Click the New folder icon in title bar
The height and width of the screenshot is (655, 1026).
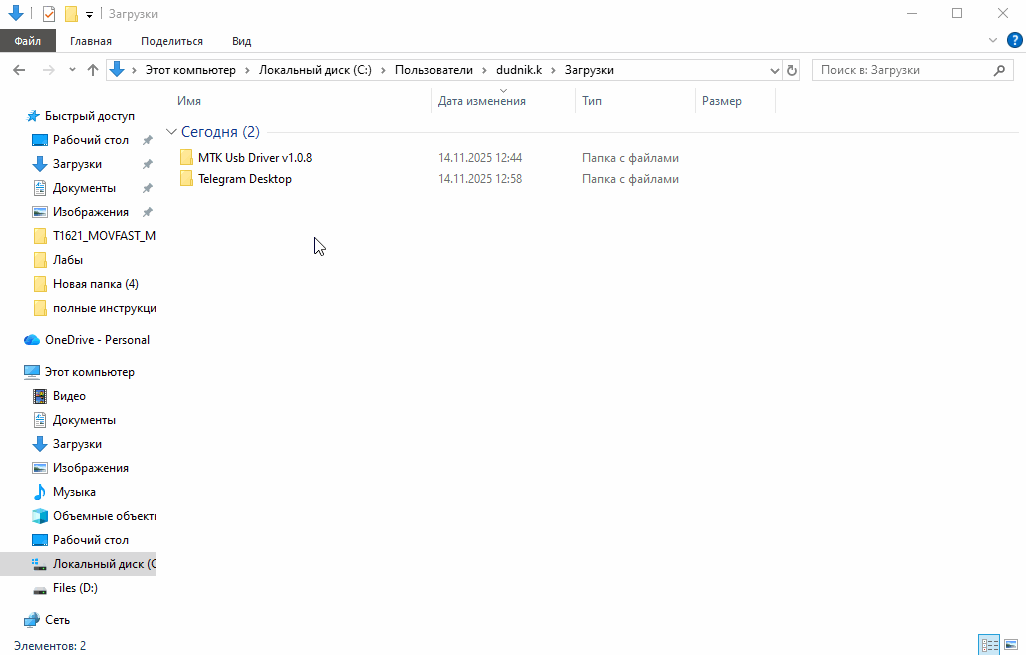pyautogui.click(x=71, y=14)
